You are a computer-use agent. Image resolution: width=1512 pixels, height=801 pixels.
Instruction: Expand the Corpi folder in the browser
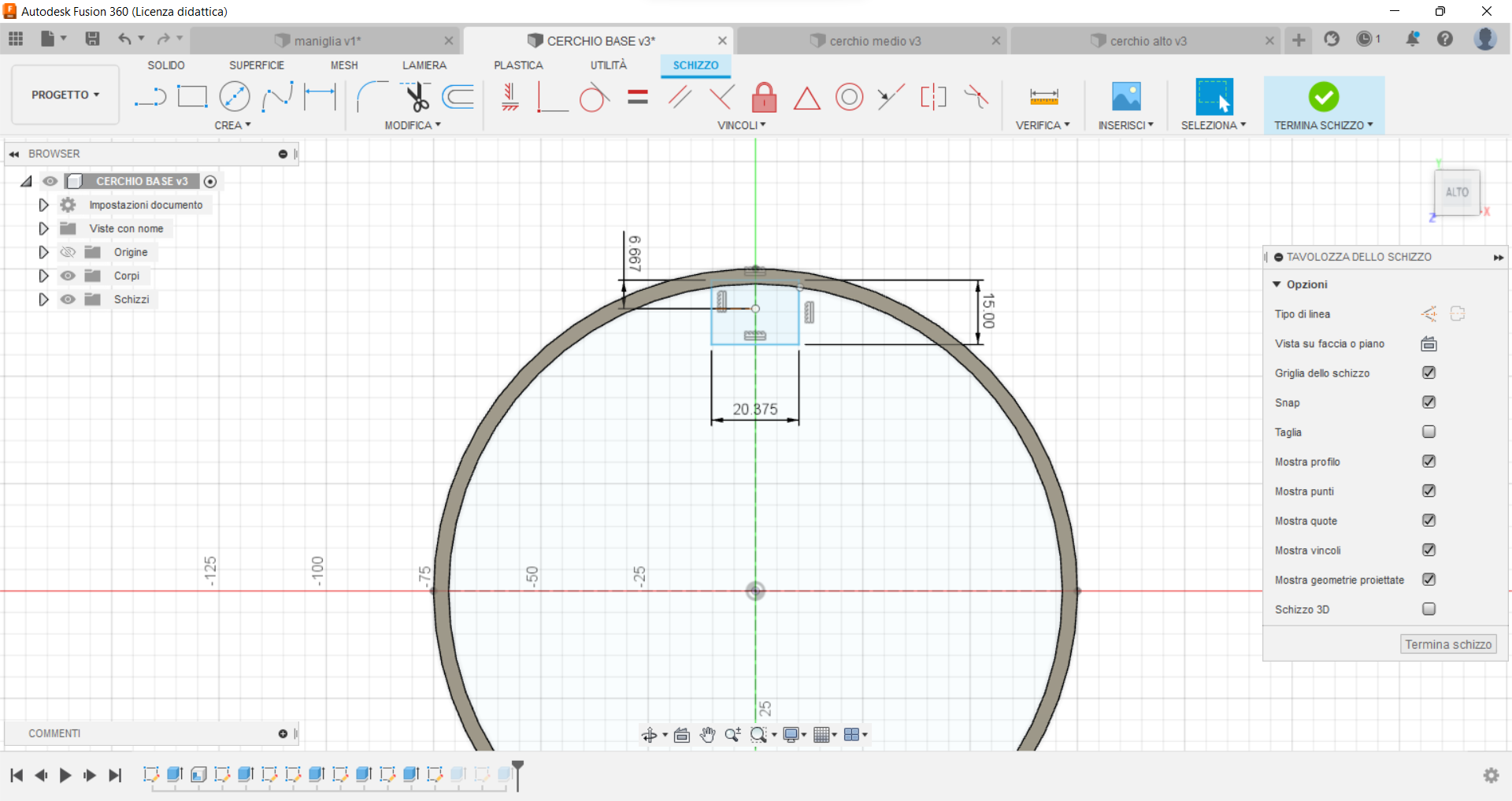43,276
